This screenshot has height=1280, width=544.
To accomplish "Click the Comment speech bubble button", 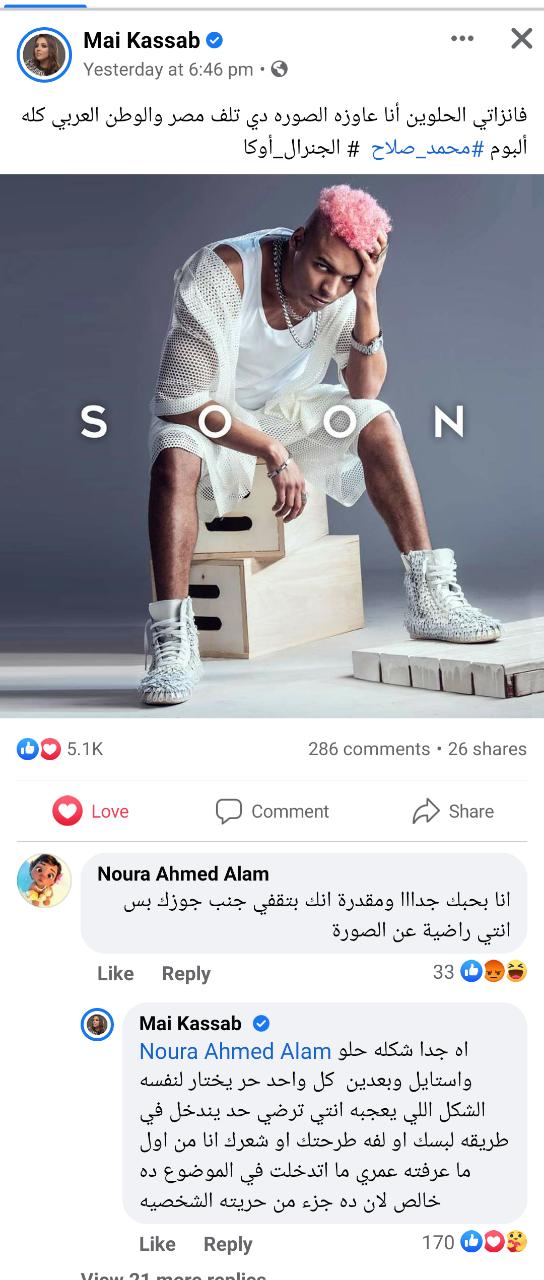I will tap(272, 811).
